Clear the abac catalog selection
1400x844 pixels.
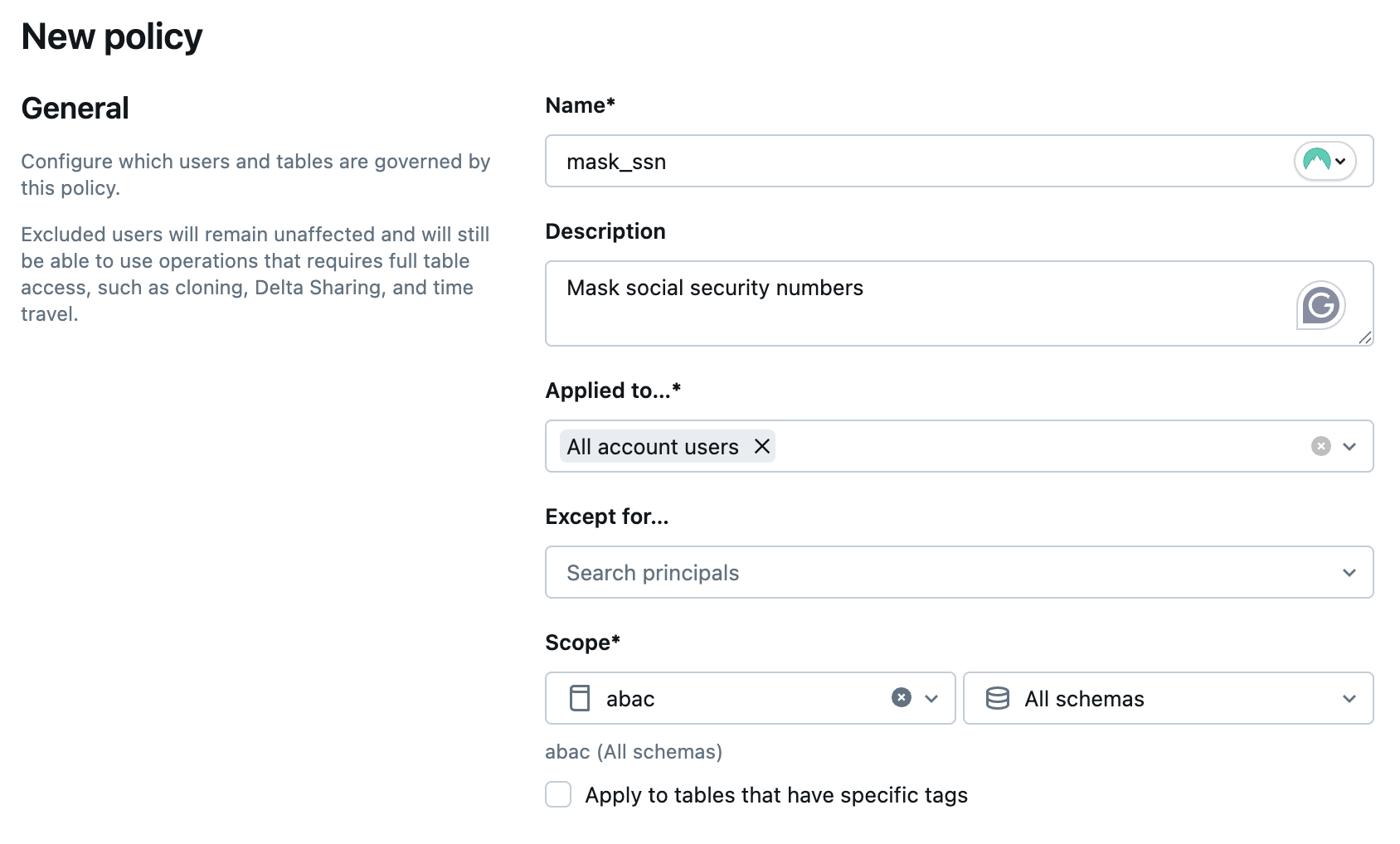click(x=901, y=698)
